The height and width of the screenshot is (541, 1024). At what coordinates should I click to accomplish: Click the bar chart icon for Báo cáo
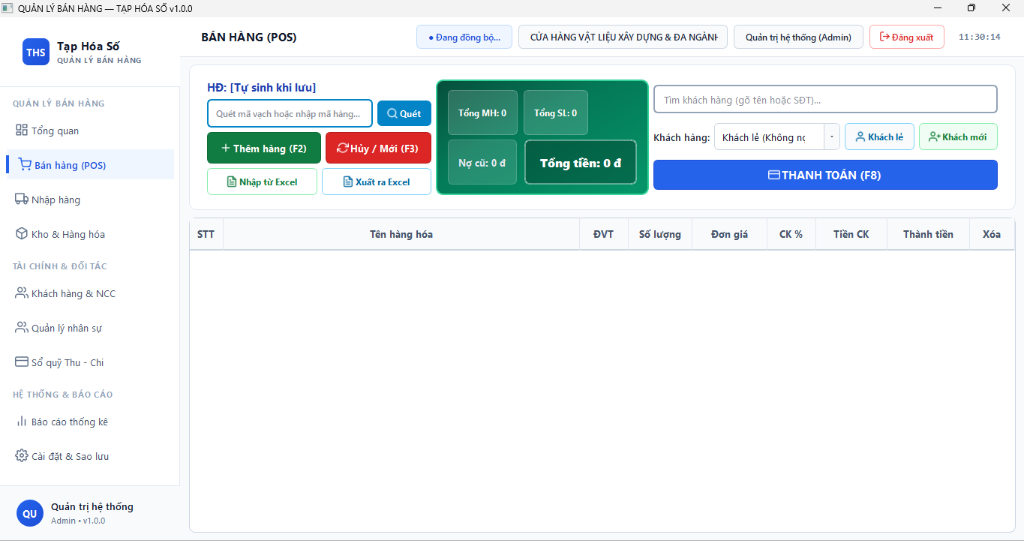(22, 421)
